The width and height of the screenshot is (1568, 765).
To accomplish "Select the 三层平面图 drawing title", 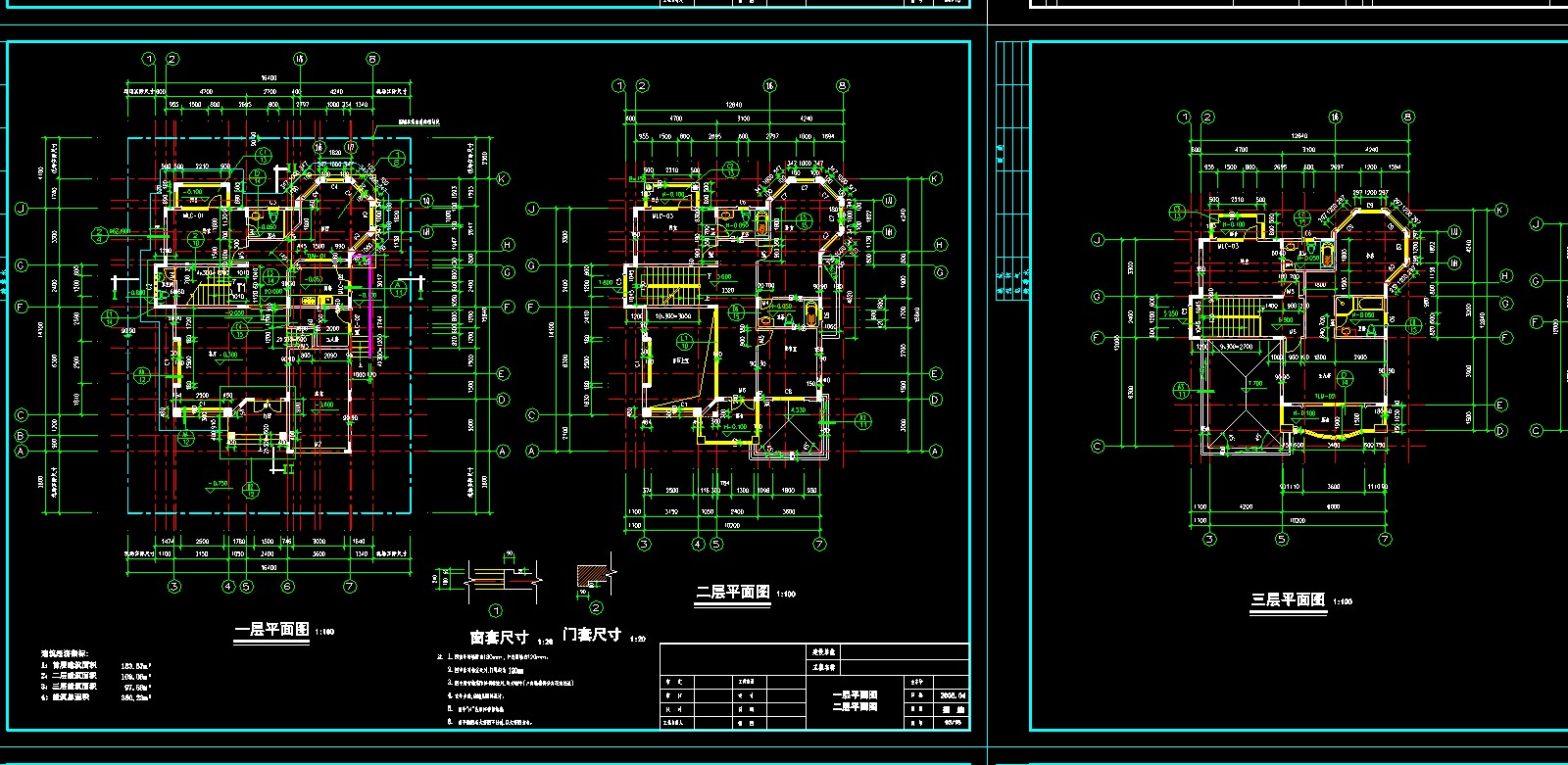I will [1288, 599].
